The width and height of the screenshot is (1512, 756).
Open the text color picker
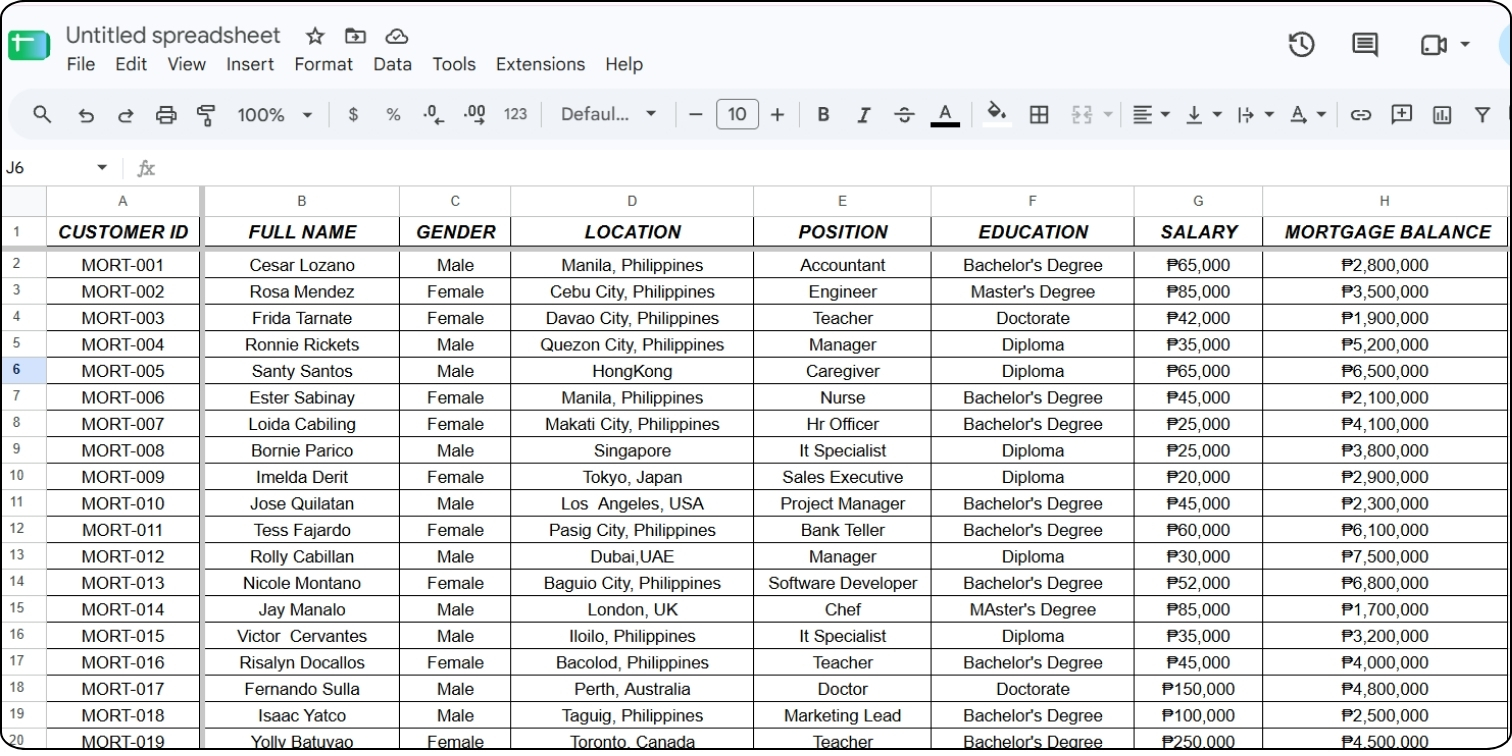tap(945, 115)
